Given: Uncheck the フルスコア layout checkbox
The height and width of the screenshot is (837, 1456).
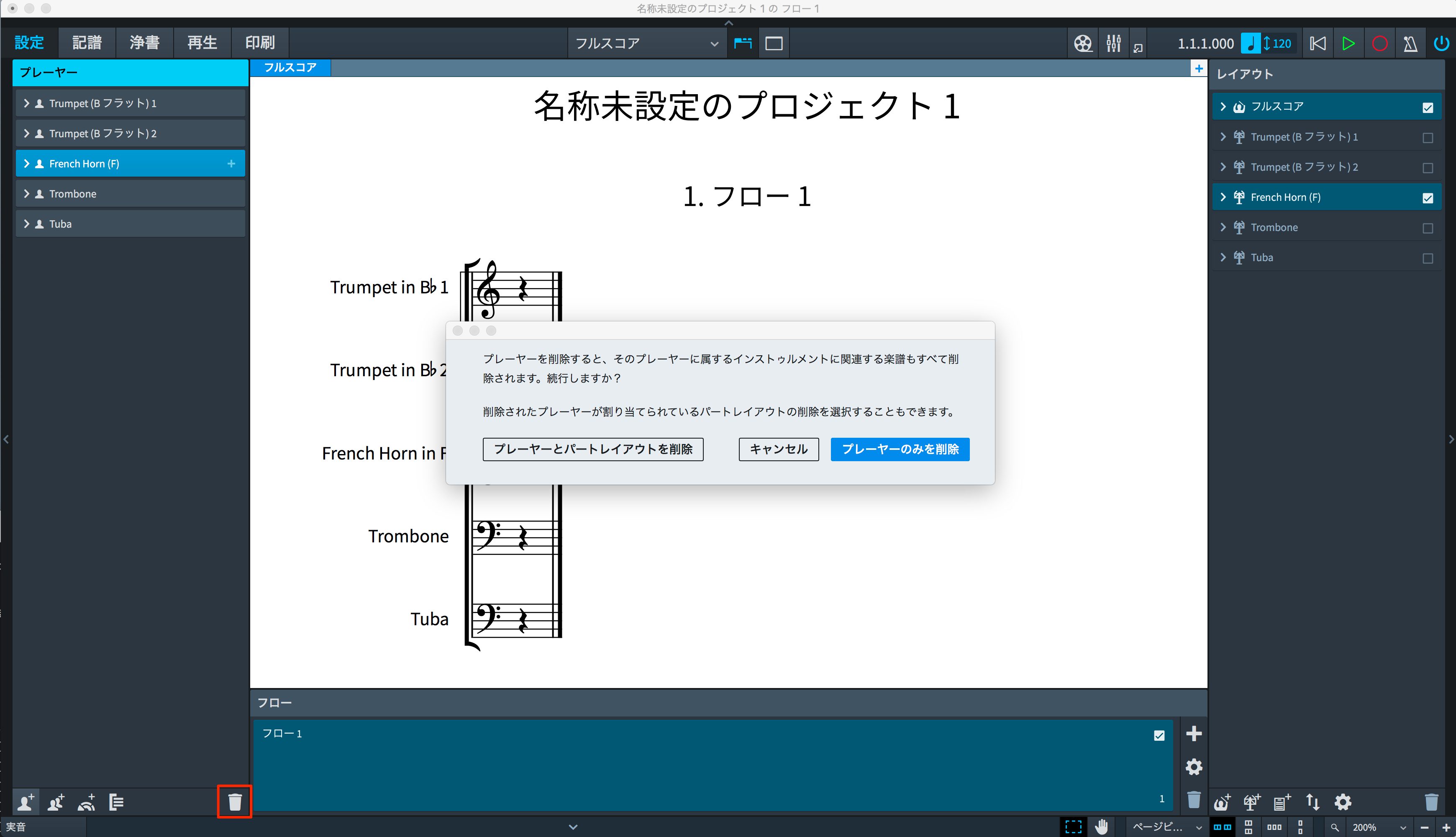Looking at the screenshot, I should tap(1427, 108).
